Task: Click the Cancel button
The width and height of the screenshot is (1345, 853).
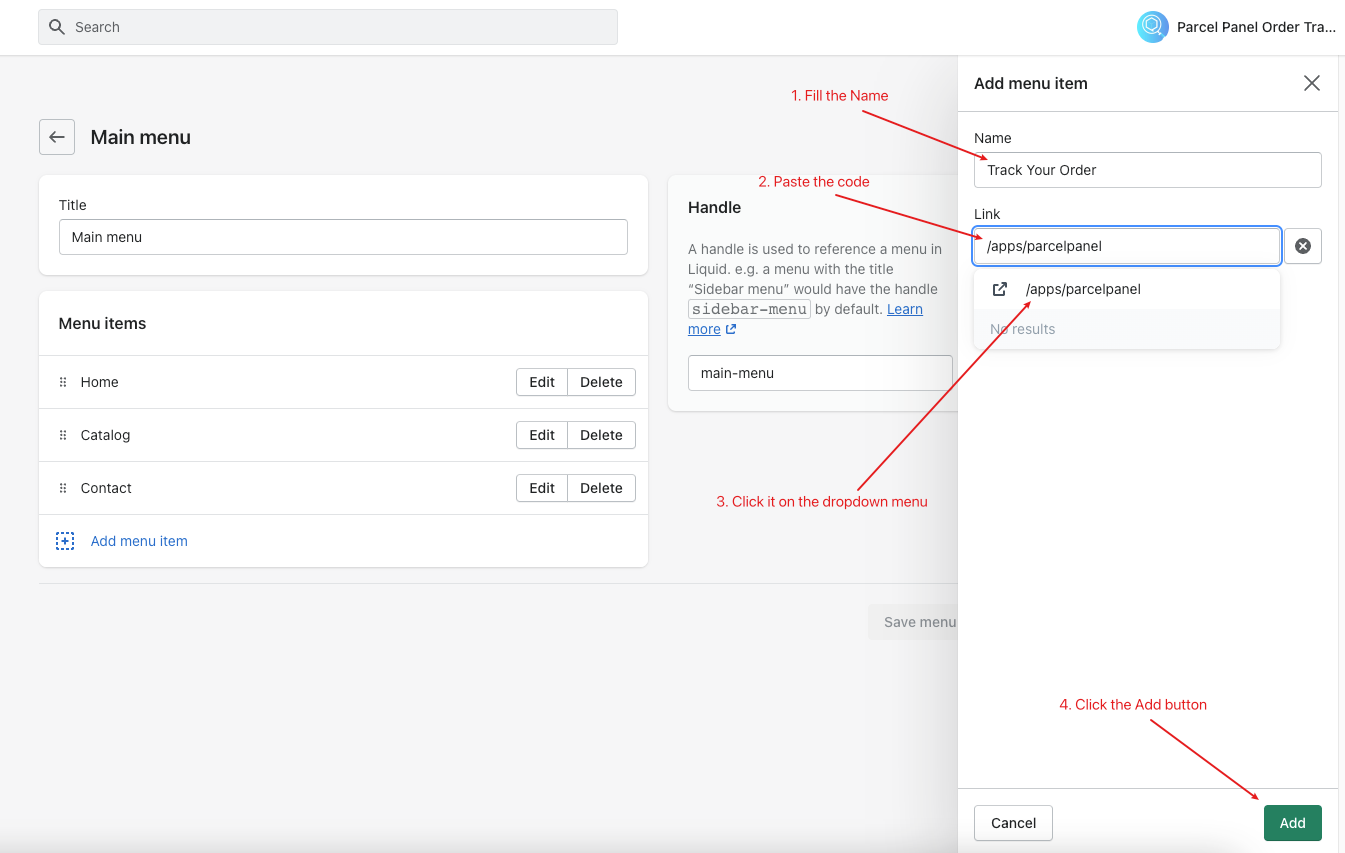Action: pyautogui.click(x=1013, y=823)
